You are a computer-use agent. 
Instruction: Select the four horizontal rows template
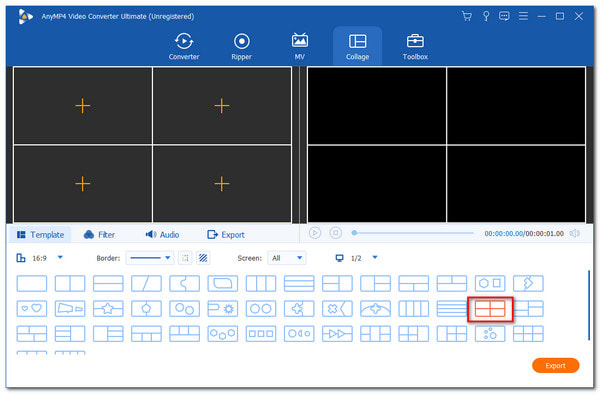[452, 309]
